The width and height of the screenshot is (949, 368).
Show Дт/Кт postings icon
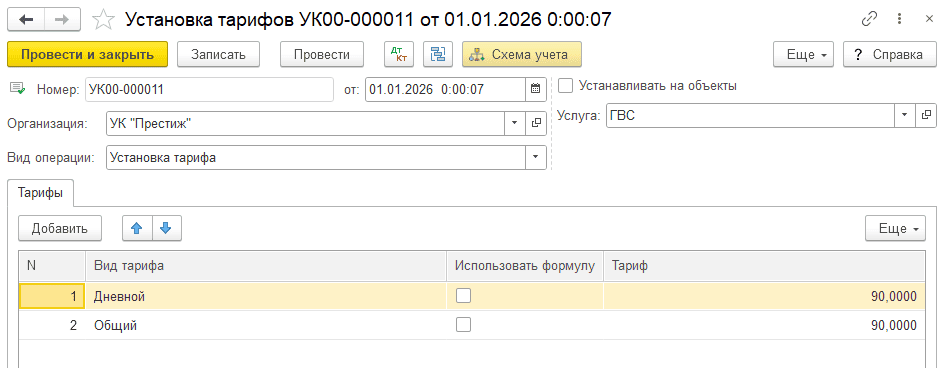(398, 54)
